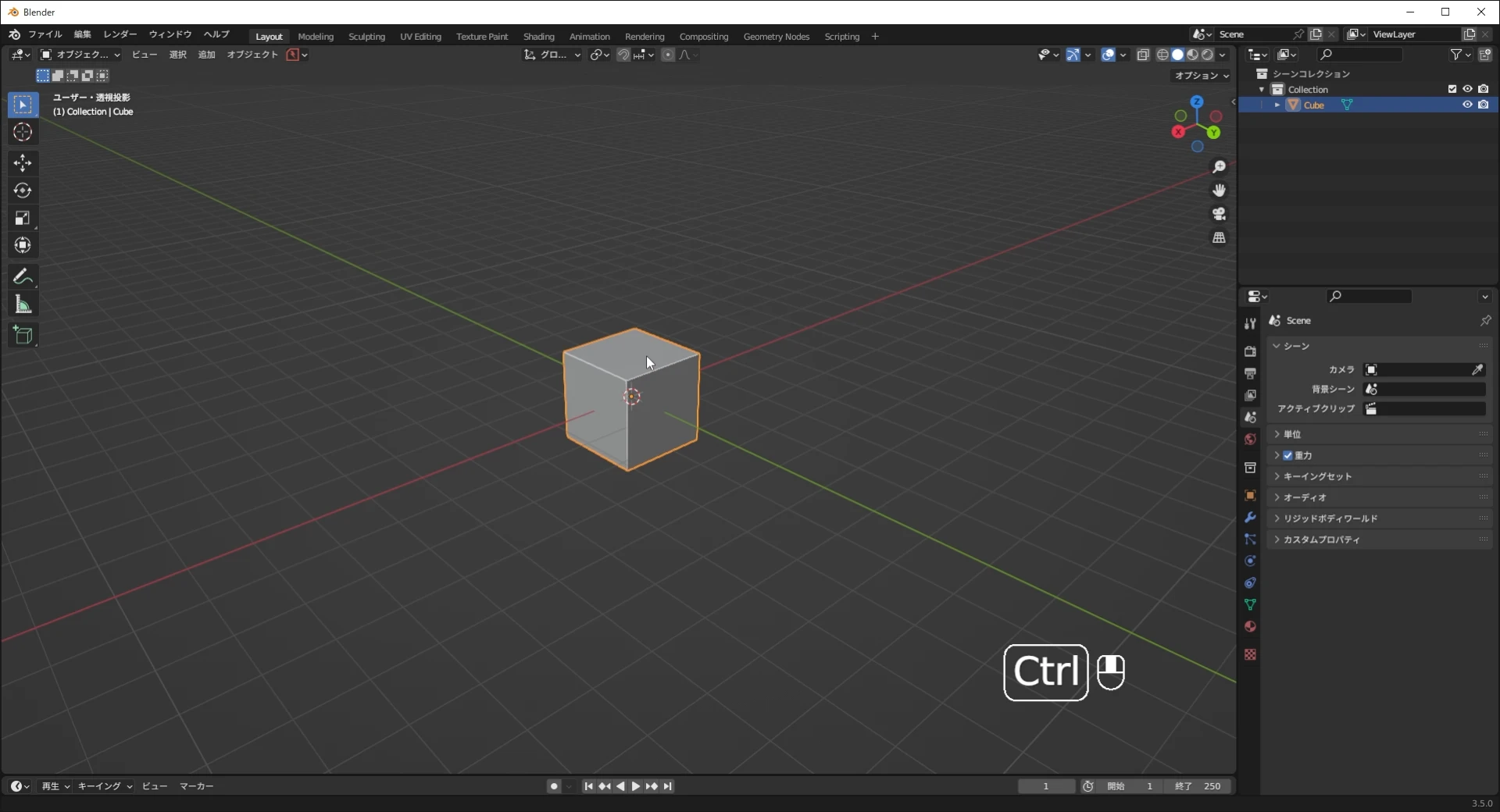The width and height of the screenshot is (1500, 812).
Task: Expand Cube in outliner tree
Action: click(x=1277, y=105)
